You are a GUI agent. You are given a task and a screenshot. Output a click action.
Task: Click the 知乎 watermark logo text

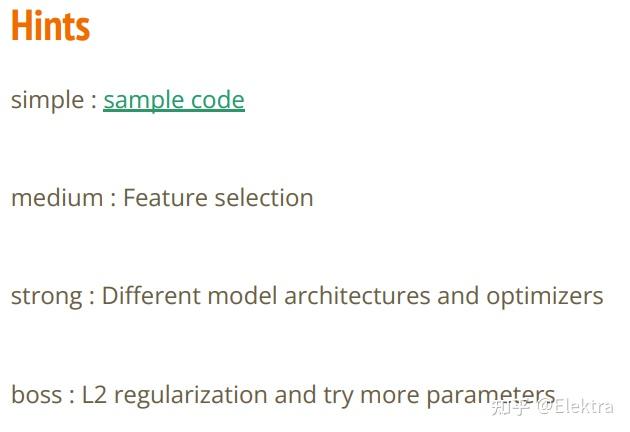510,405
